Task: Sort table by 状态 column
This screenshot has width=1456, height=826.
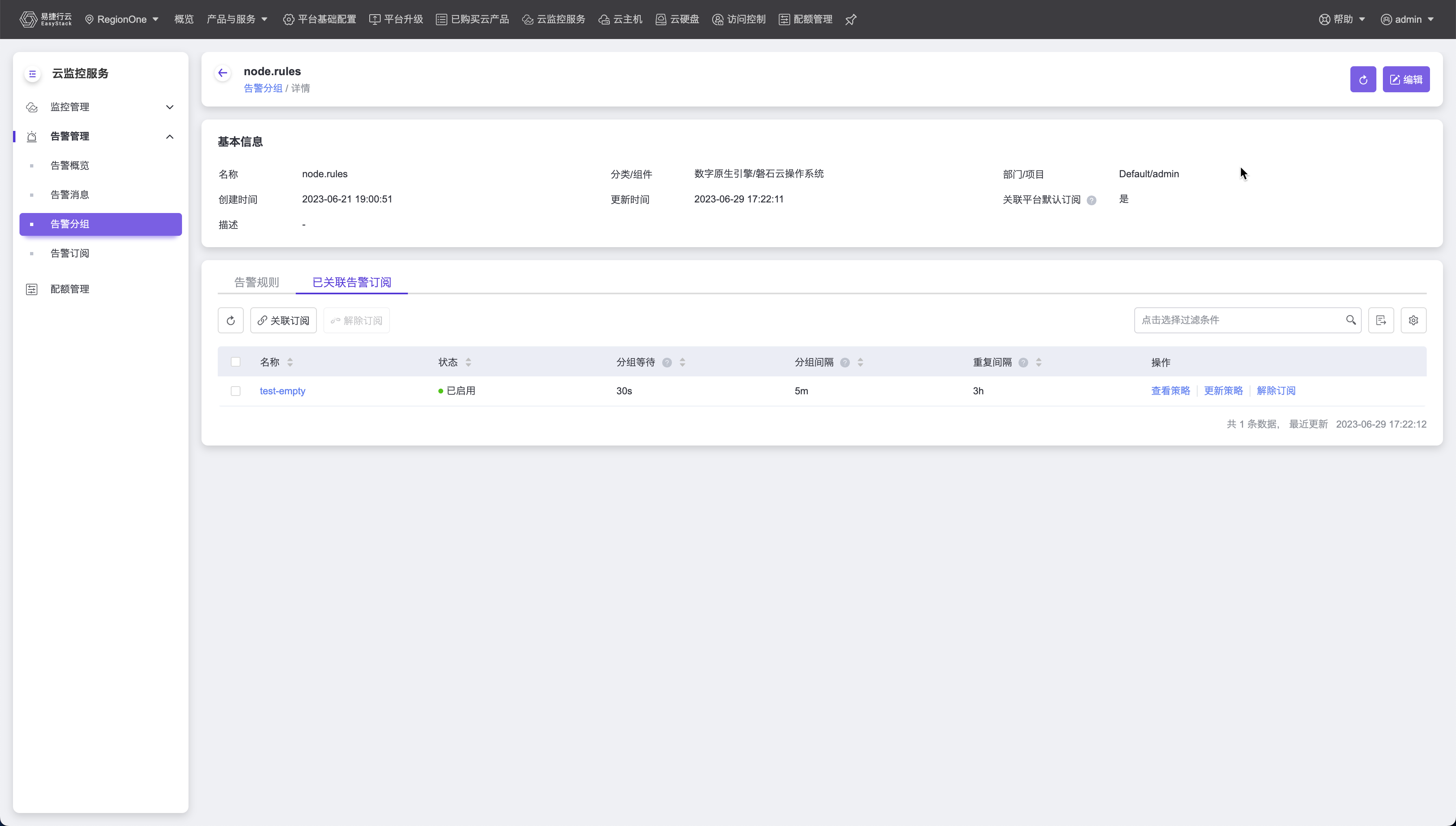Action: click(468, 362)
